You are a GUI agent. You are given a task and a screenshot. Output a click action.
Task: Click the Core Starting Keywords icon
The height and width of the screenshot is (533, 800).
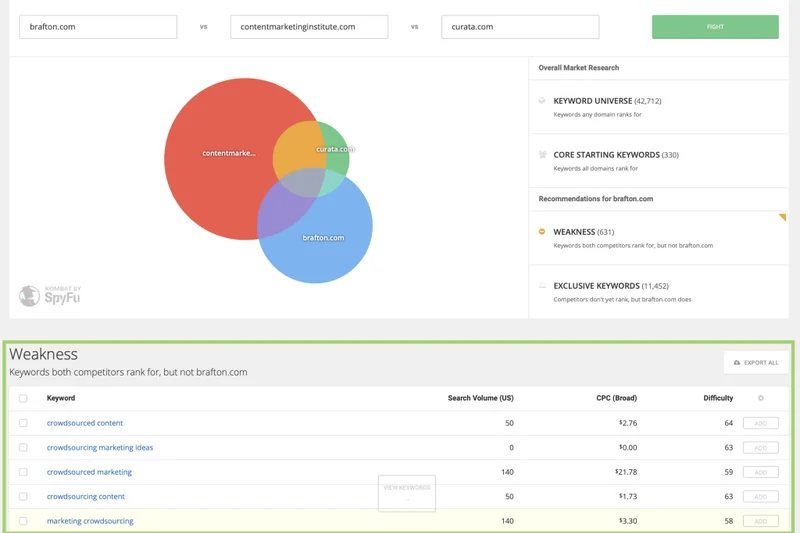(x=542, y=155)
